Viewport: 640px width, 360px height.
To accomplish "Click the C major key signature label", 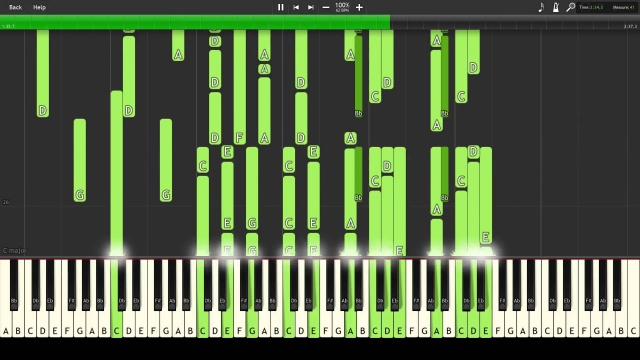I will [x=15, y=251].
